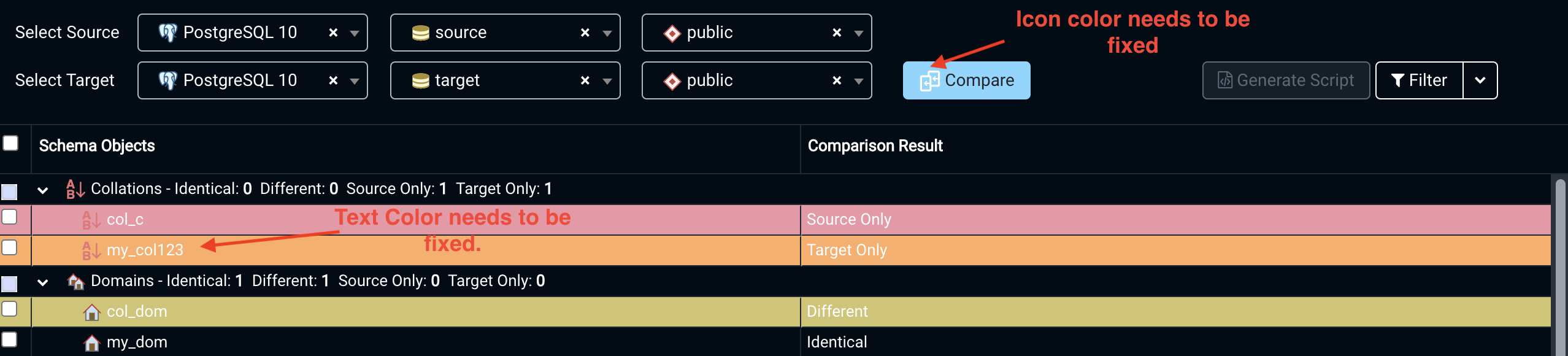Screen dimensions: 1568x356
Task: Click the Generate Script button
Action: pos(1286,80)
